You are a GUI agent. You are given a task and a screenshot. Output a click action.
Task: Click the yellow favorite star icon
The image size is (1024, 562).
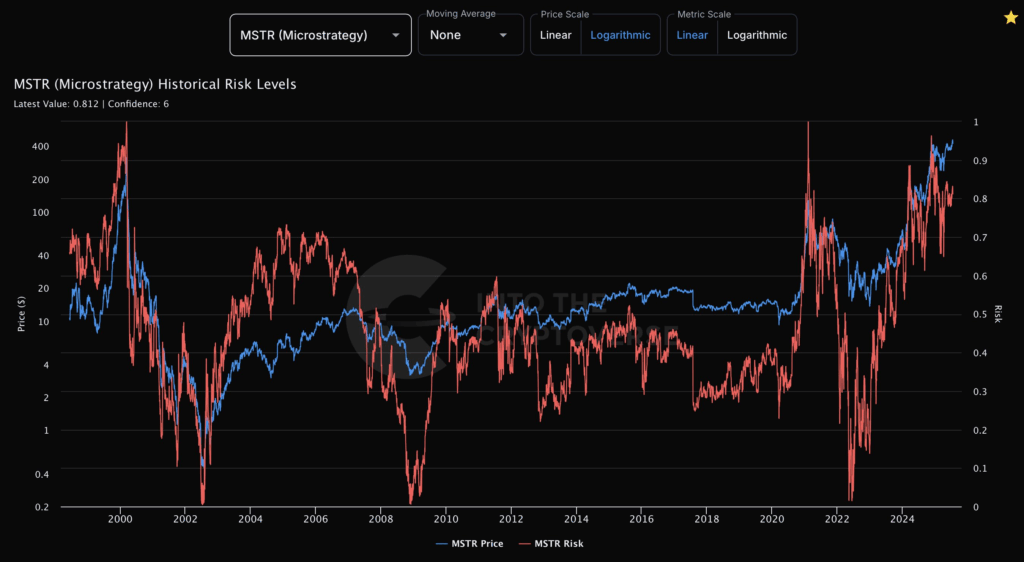click(x=1010, y=18)
